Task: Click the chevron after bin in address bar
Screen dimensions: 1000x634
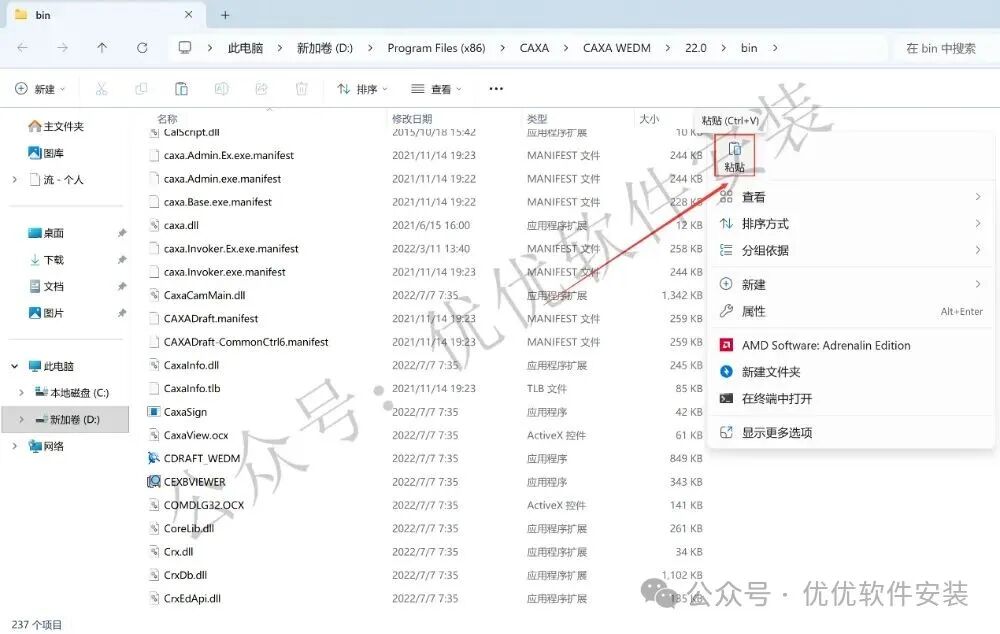Action: pos(775,48)
